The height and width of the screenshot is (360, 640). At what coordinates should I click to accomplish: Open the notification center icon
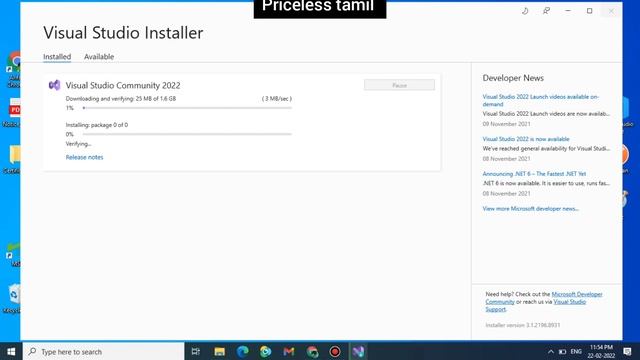[627, 351]
